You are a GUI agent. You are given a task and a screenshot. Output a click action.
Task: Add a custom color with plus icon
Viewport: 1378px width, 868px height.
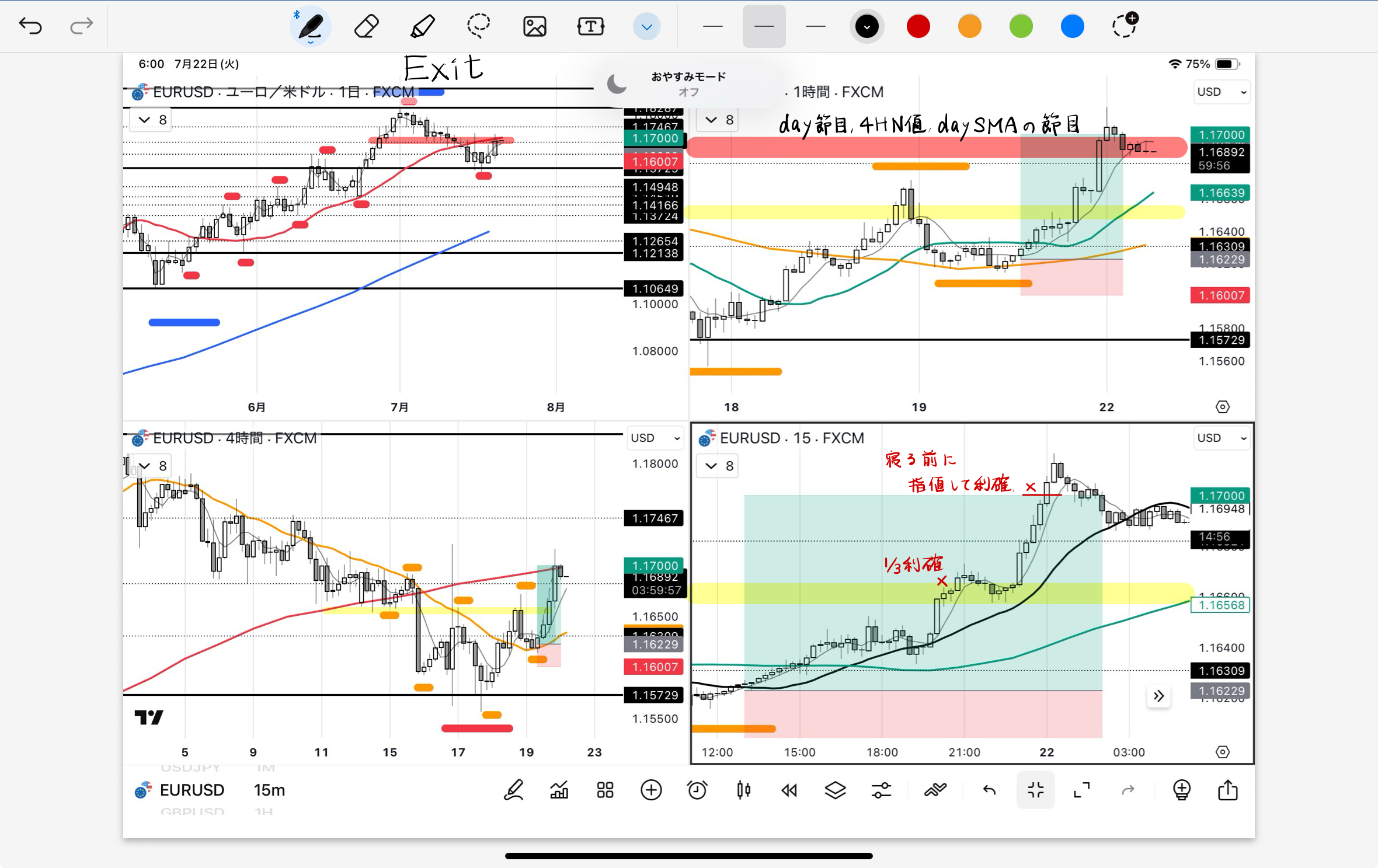coord(1125,25)
